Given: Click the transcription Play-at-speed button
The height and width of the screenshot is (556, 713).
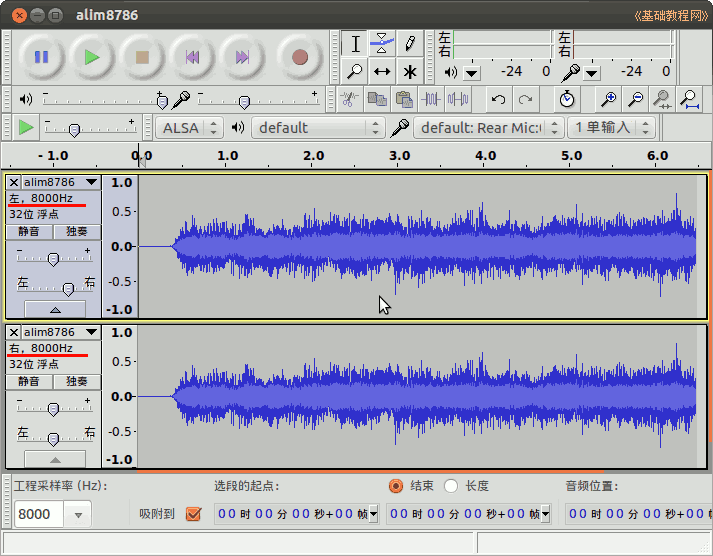Looking at the screenshot, I should pos(25,127).
